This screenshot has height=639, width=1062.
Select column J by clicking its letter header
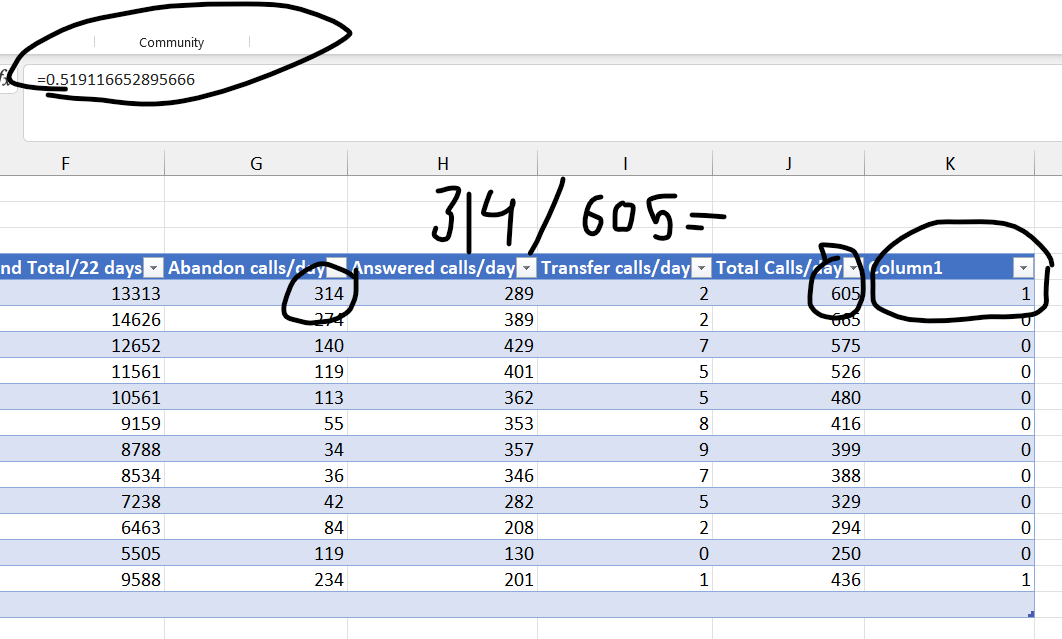tap(787, 162)
